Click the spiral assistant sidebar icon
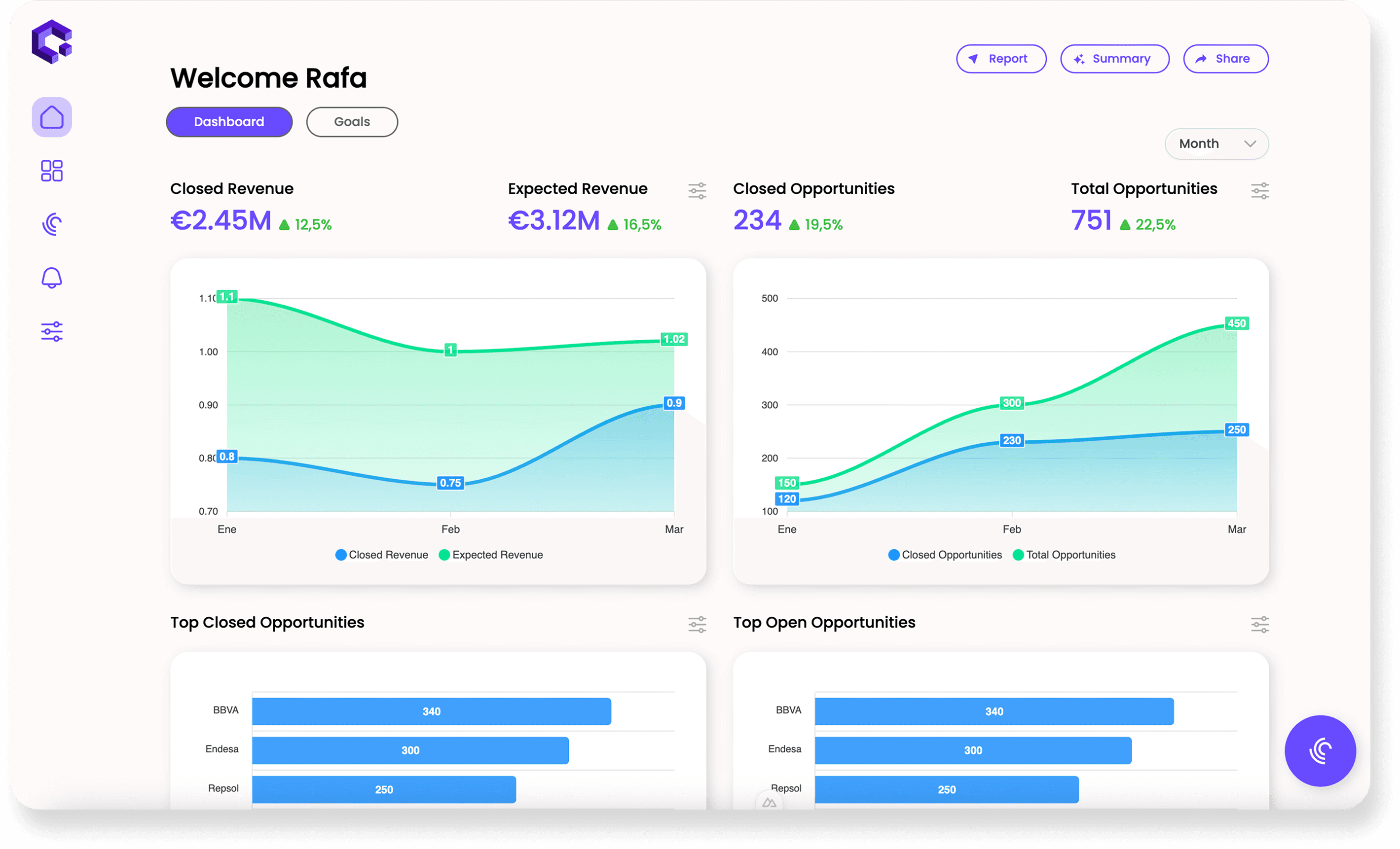This screenshot has height=849, width=1400. coord(52,224)
